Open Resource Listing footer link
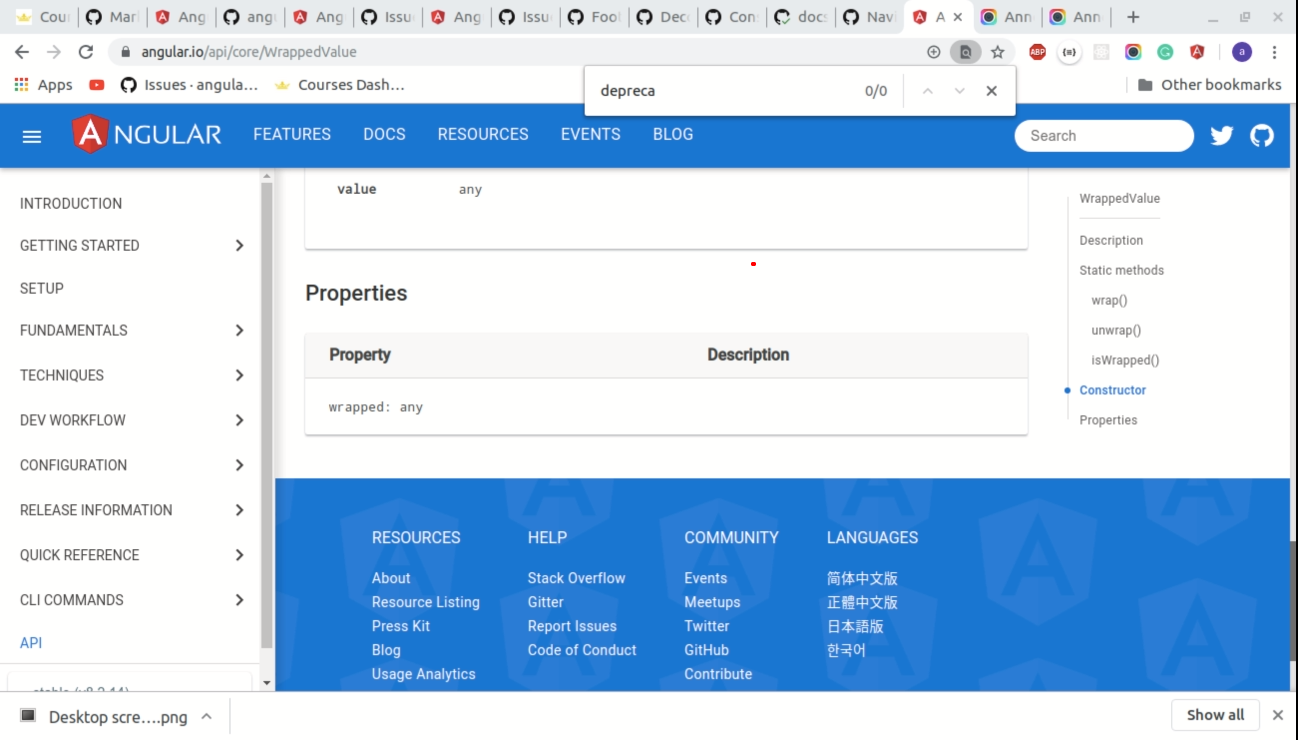This screenshot has height=740, width=1298. pos(426,602)
